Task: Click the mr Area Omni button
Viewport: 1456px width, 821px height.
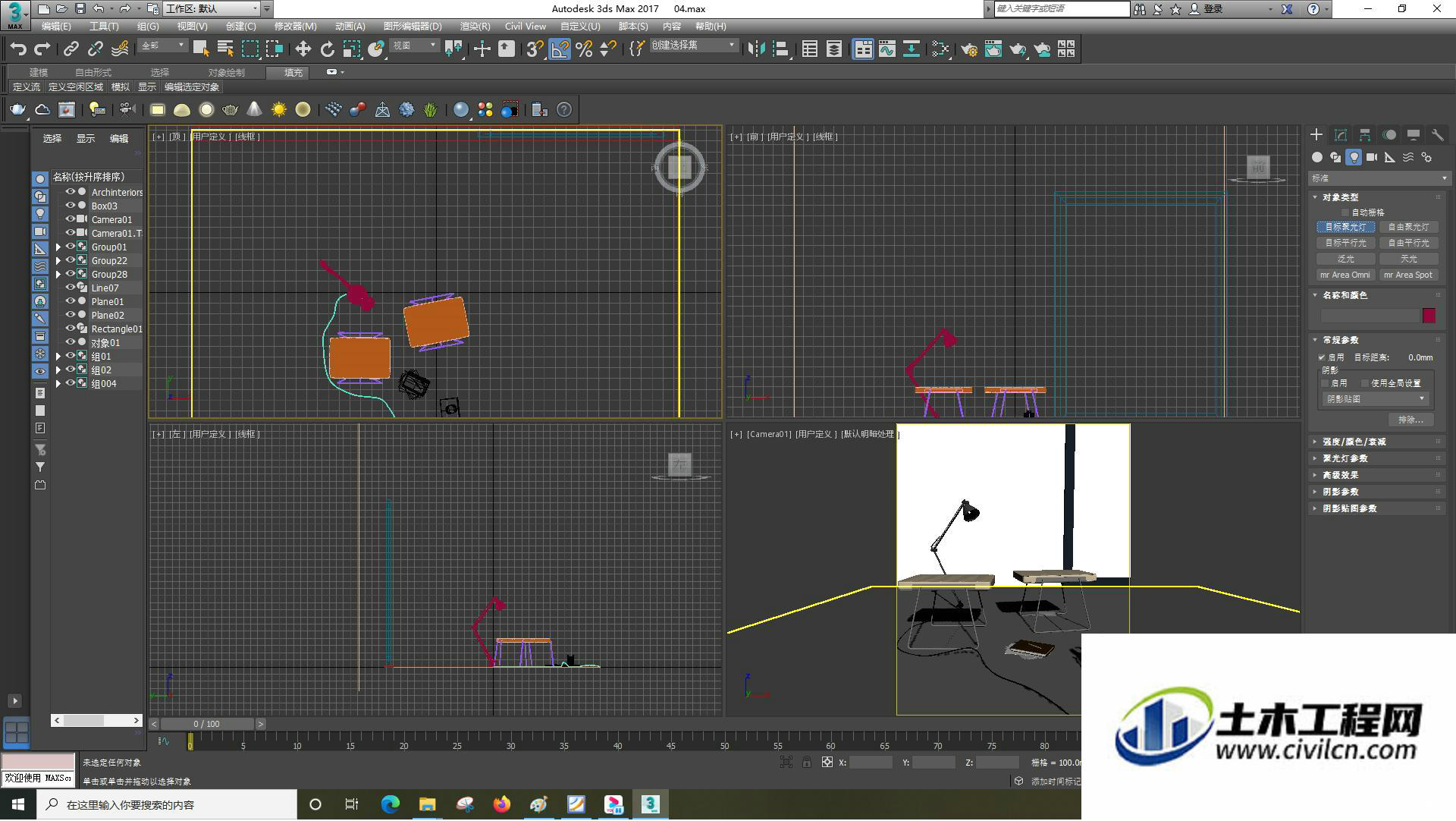Action: [1345, 275]
